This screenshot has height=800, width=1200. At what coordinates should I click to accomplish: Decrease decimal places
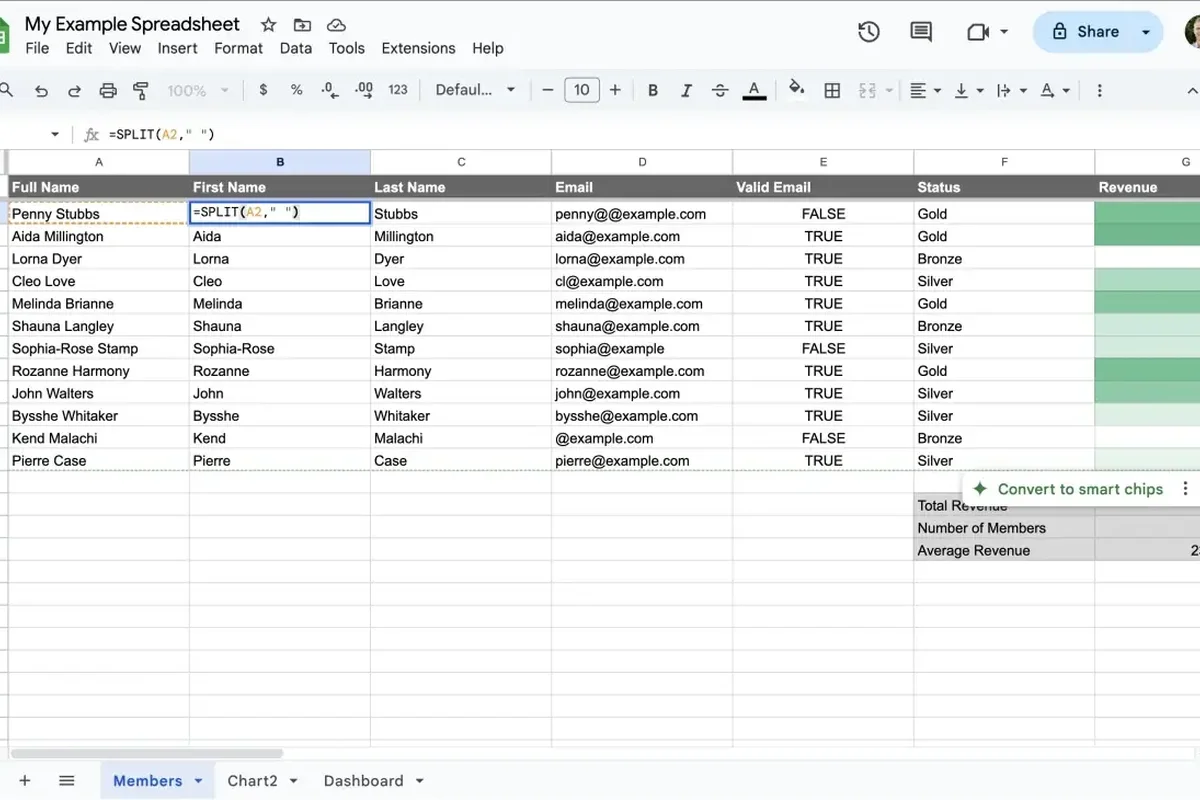[x=330, y=90]
